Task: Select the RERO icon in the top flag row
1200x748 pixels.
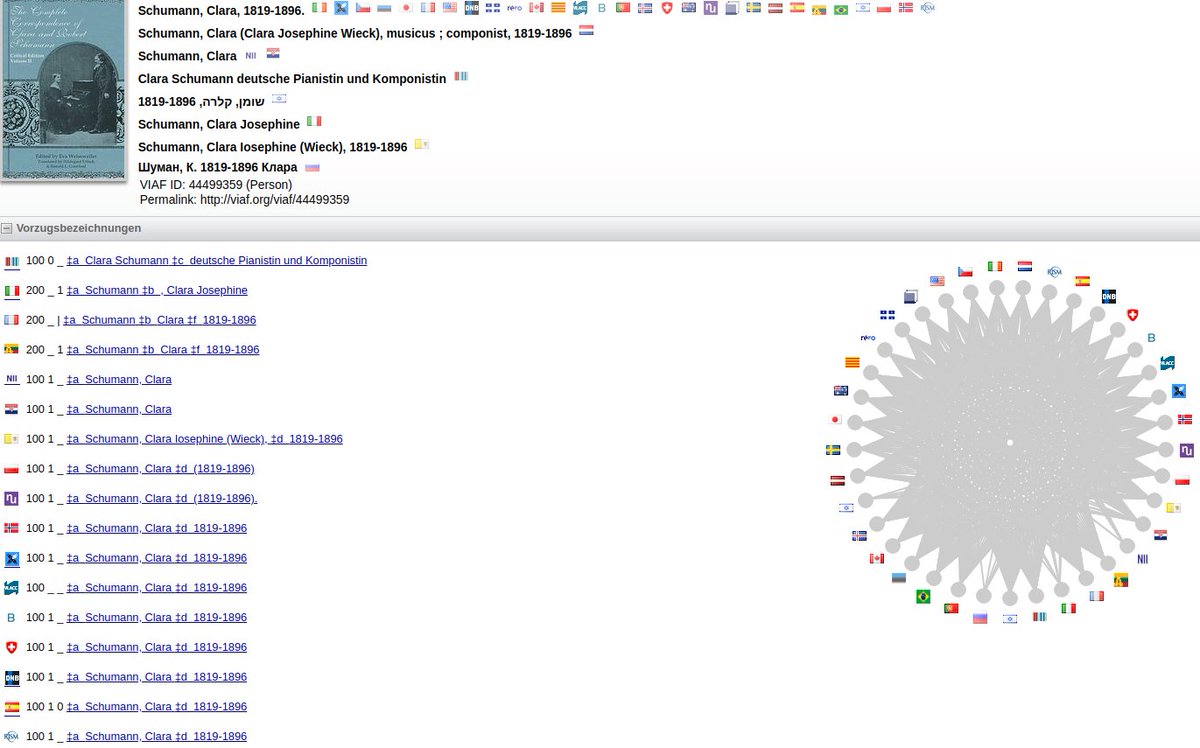Action: (513, 7)
